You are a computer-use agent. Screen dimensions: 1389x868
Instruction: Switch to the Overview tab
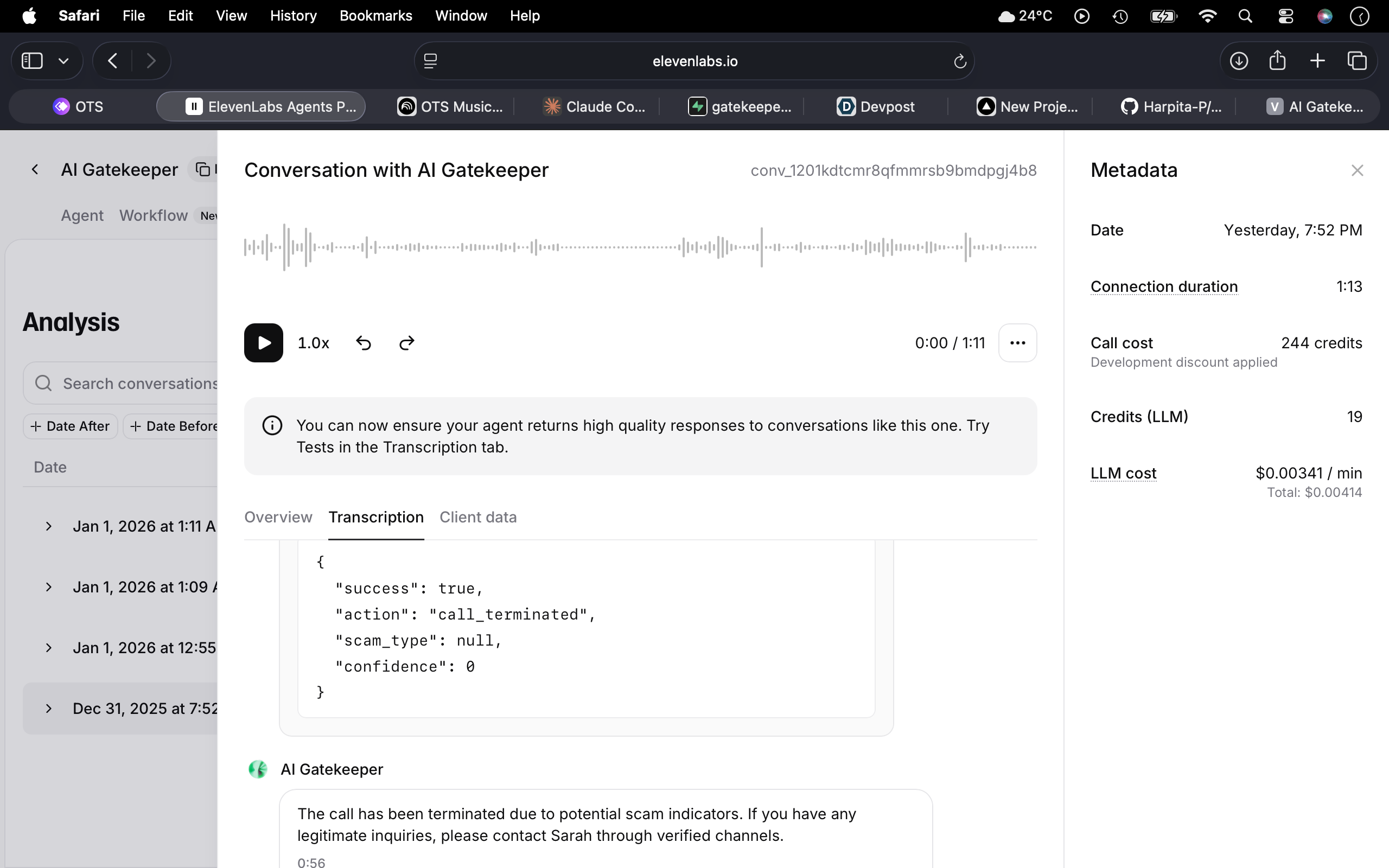click(278, 517)
